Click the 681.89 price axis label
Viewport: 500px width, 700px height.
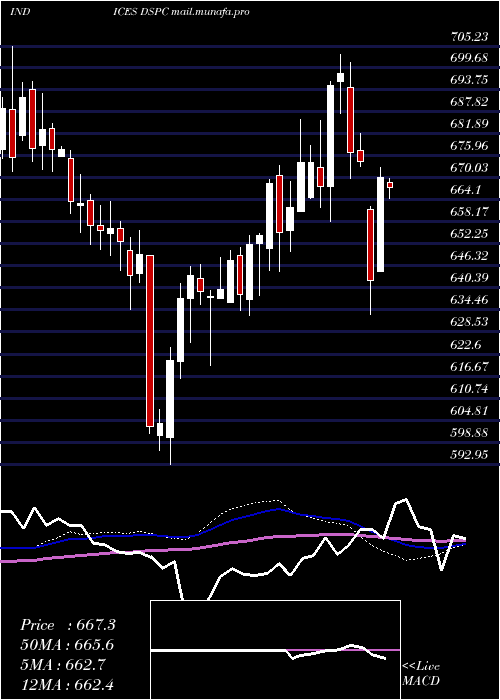click(x=469, y=124)
